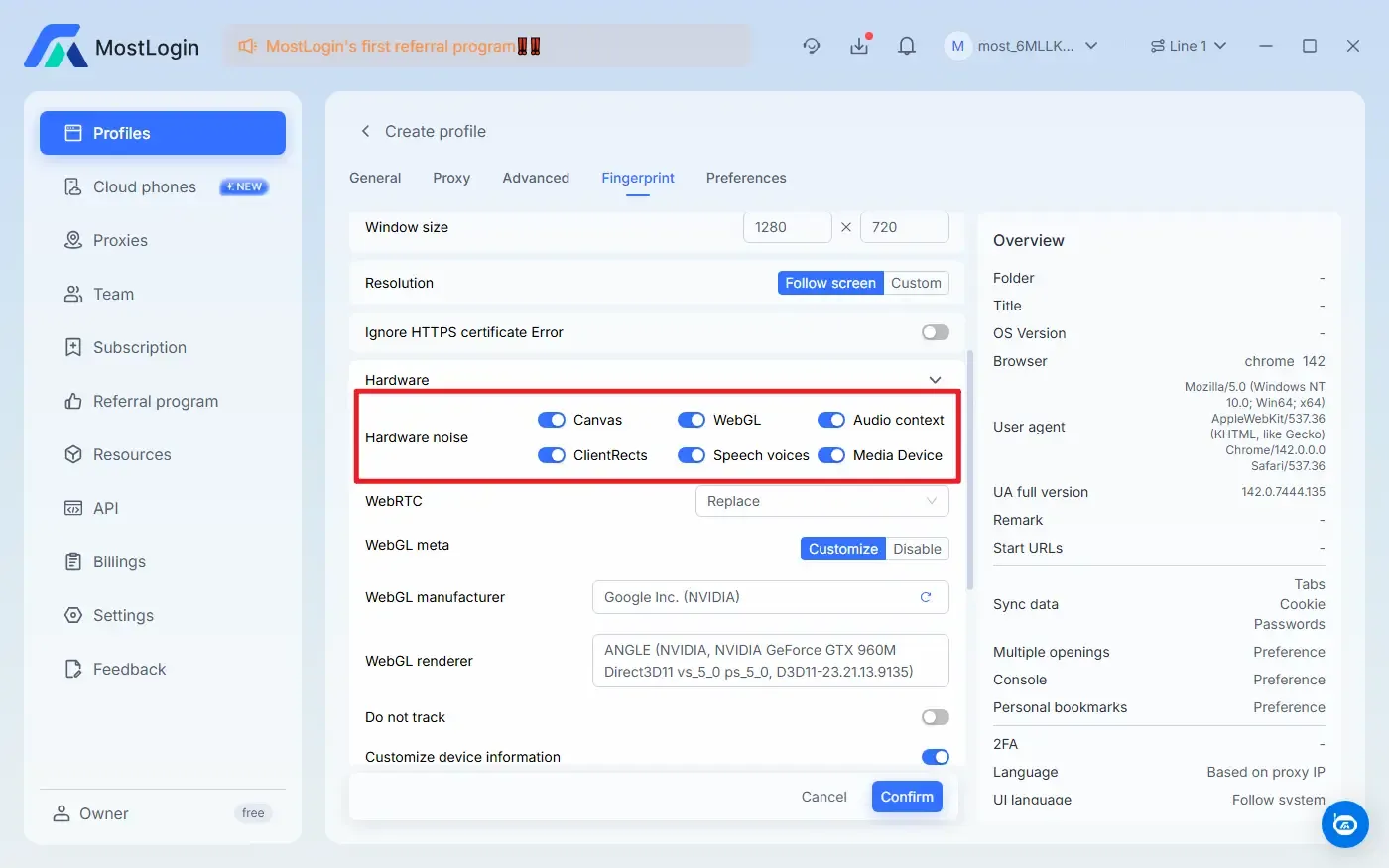This screenshot has width=1389, height=868.
Task: Click the window width input field
Action: click(x=787, y=227)
